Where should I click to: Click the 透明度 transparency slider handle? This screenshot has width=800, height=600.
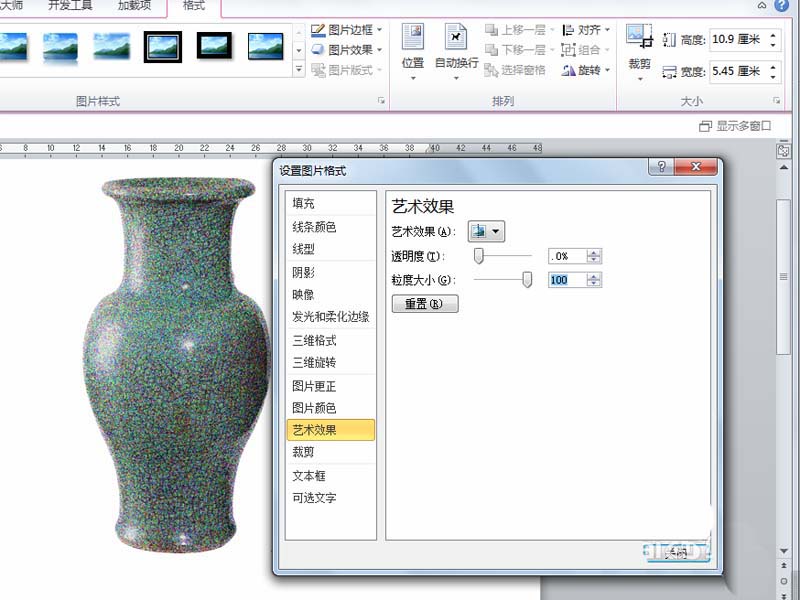[x=479, y=256]
